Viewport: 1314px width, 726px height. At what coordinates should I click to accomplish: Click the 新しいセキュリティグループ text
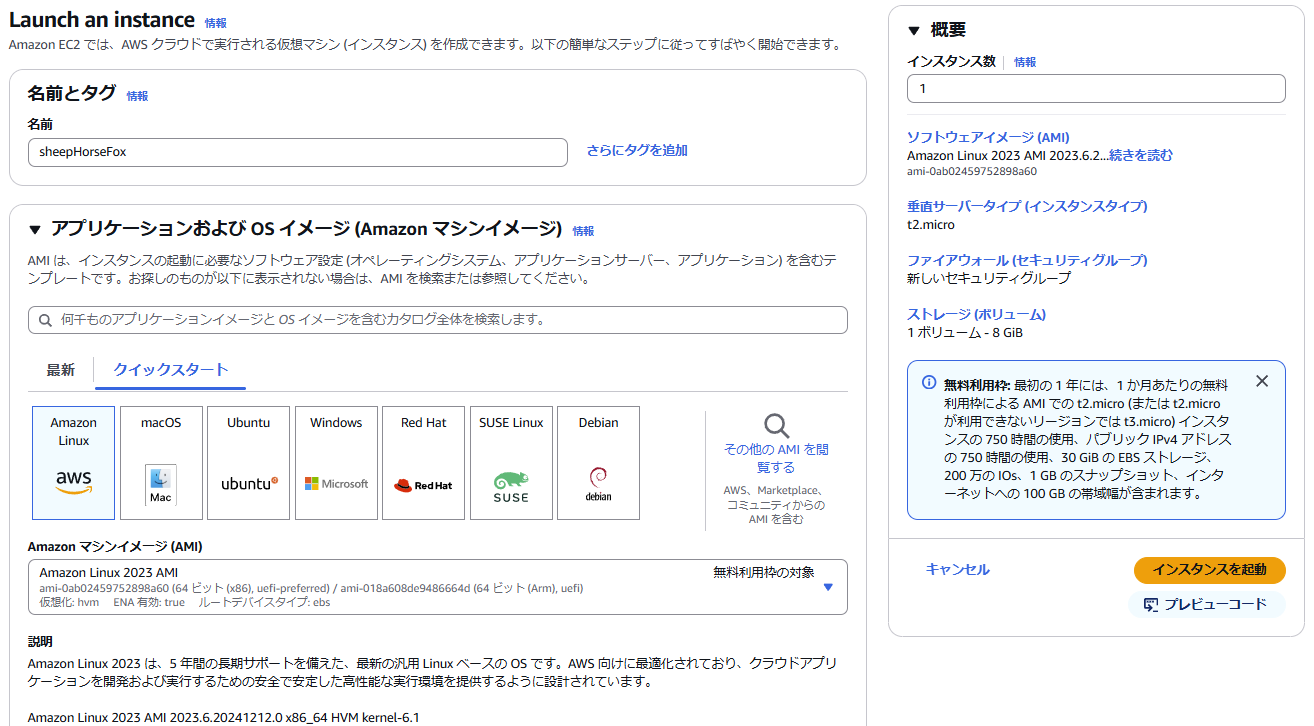click(x=989, y=278)
